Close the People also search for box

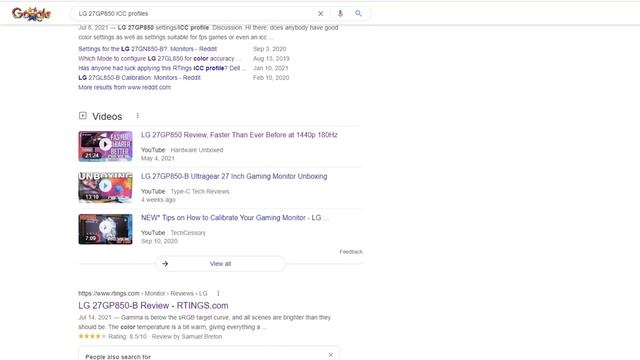pos(331,355)
